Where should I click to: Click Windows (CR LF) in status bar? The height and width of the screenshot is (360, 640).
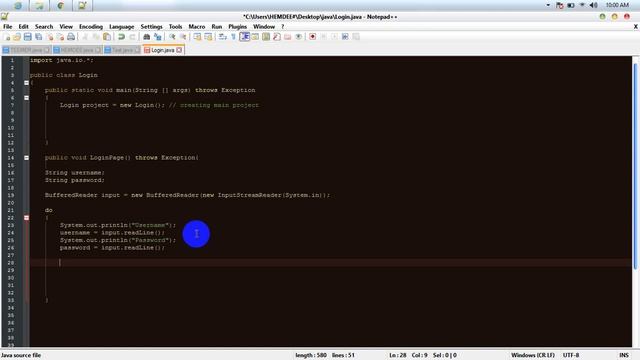coord(533,355)
